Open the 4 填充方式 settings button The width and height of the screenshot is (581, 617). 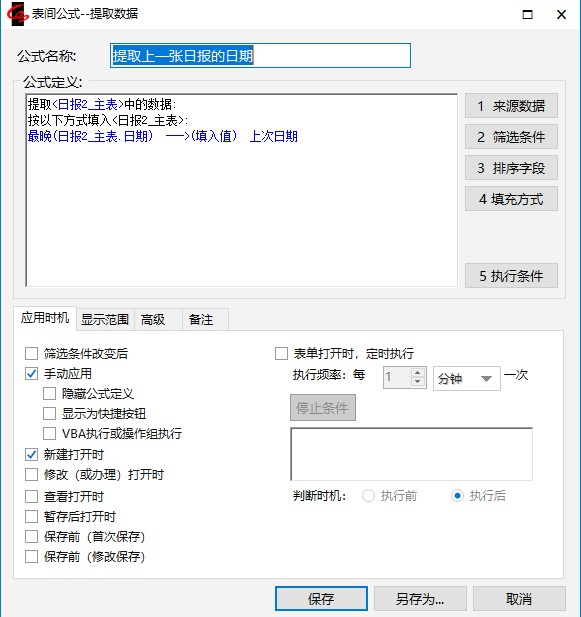511,199
